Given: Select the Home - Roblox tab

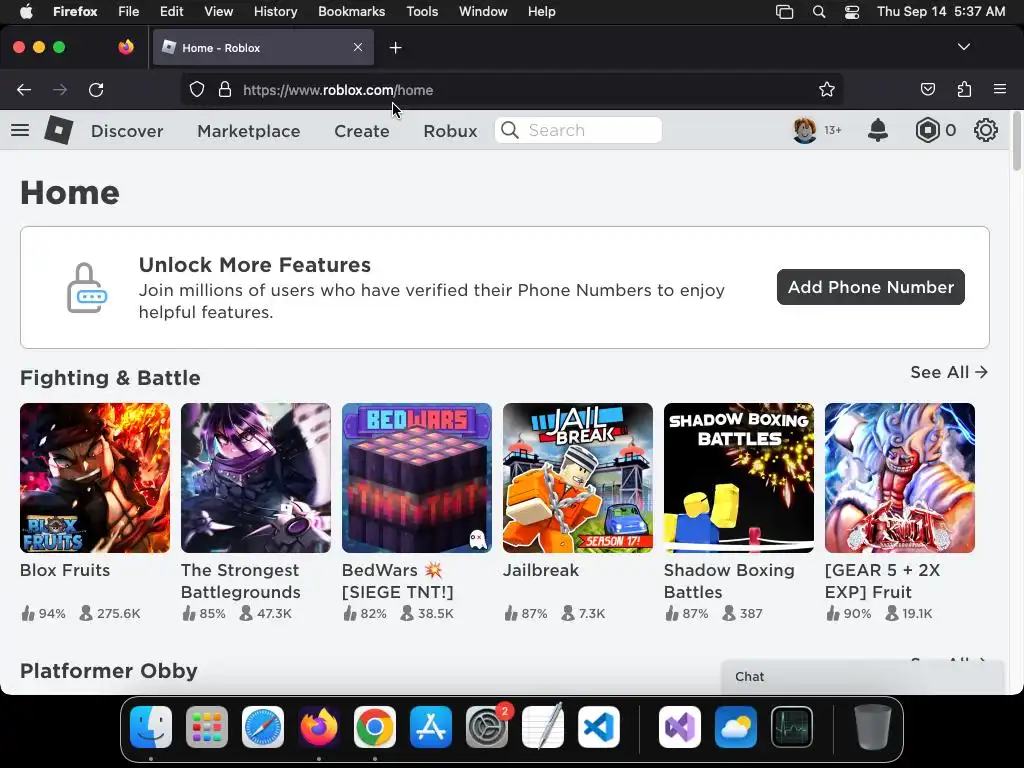Looking at the screenshot, I should pyautogui.click(x=263, y=48).
